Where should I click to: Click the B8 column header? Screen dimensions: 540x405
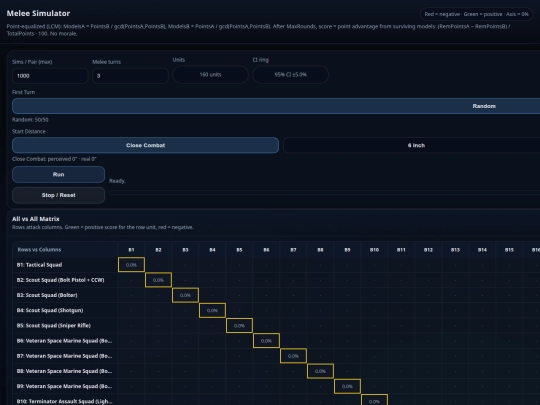point(320,250)
